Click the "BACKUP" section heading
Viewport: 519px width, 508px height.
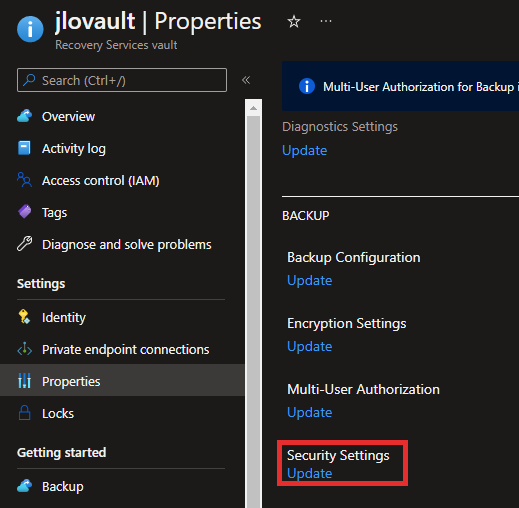tap(306, 216)
